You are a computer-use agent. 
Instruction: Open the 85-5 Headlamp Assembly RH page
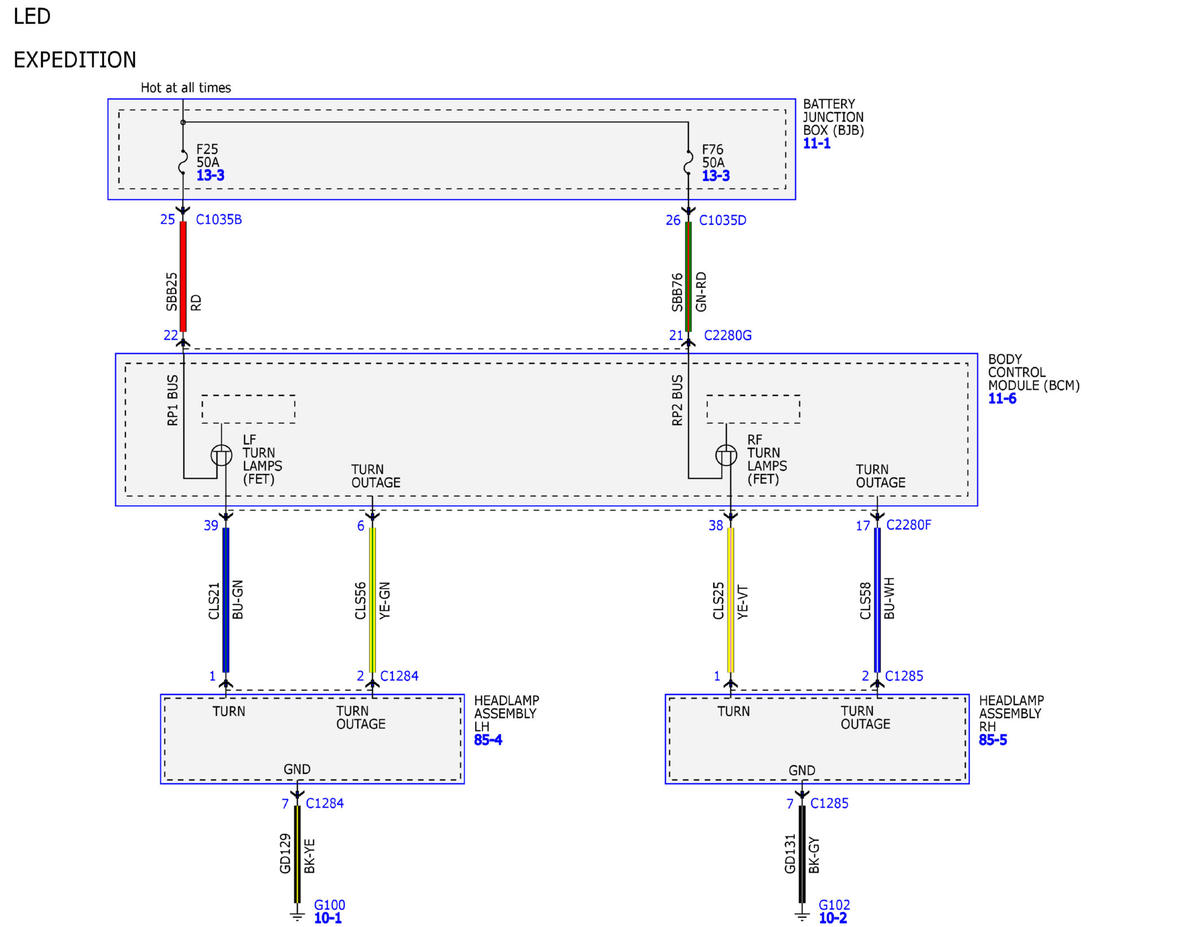click(x=993, y=741)
